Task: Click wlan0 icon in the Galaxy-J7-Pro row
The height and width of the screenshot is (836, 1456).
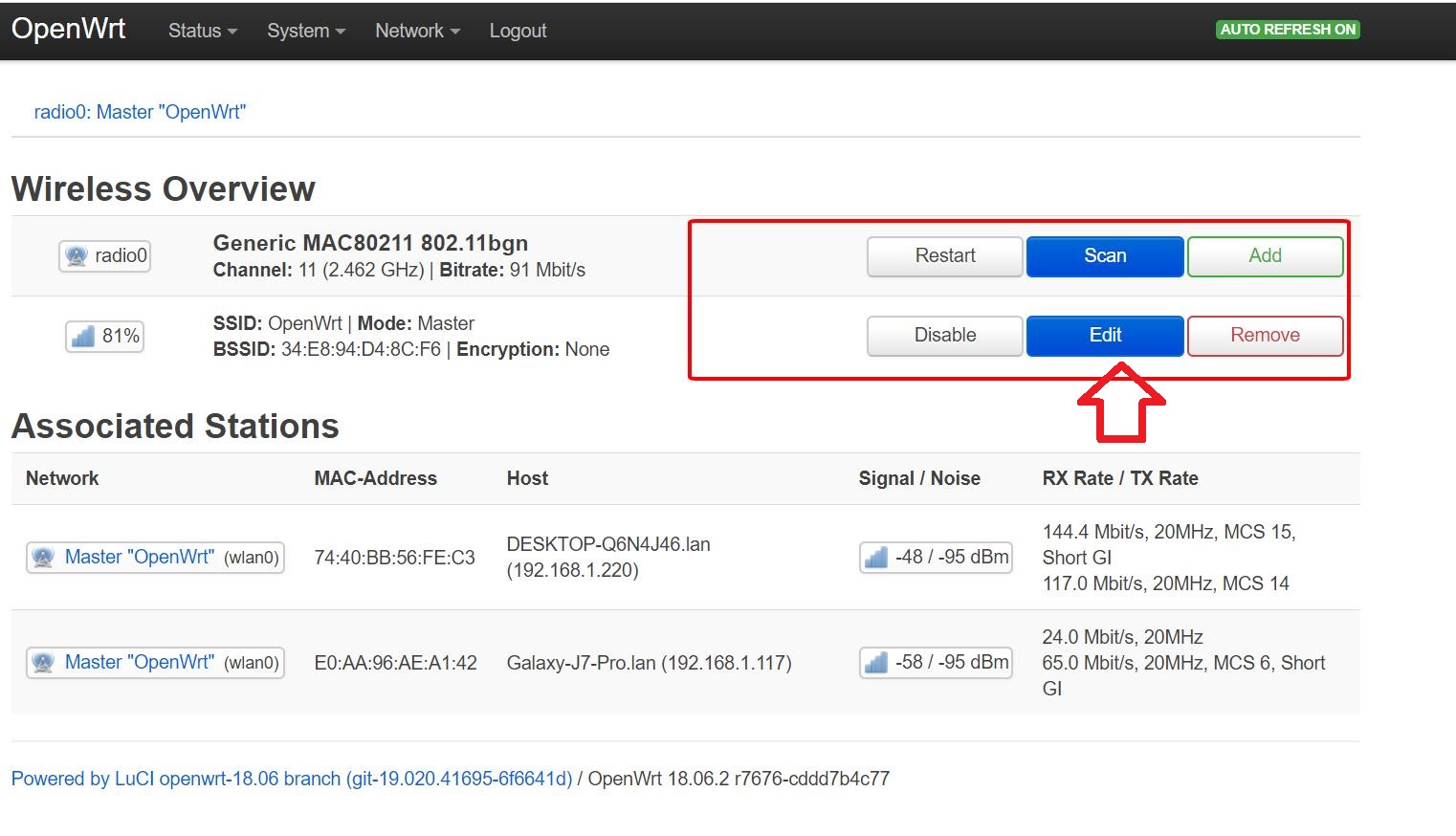Action: (43, 662)
